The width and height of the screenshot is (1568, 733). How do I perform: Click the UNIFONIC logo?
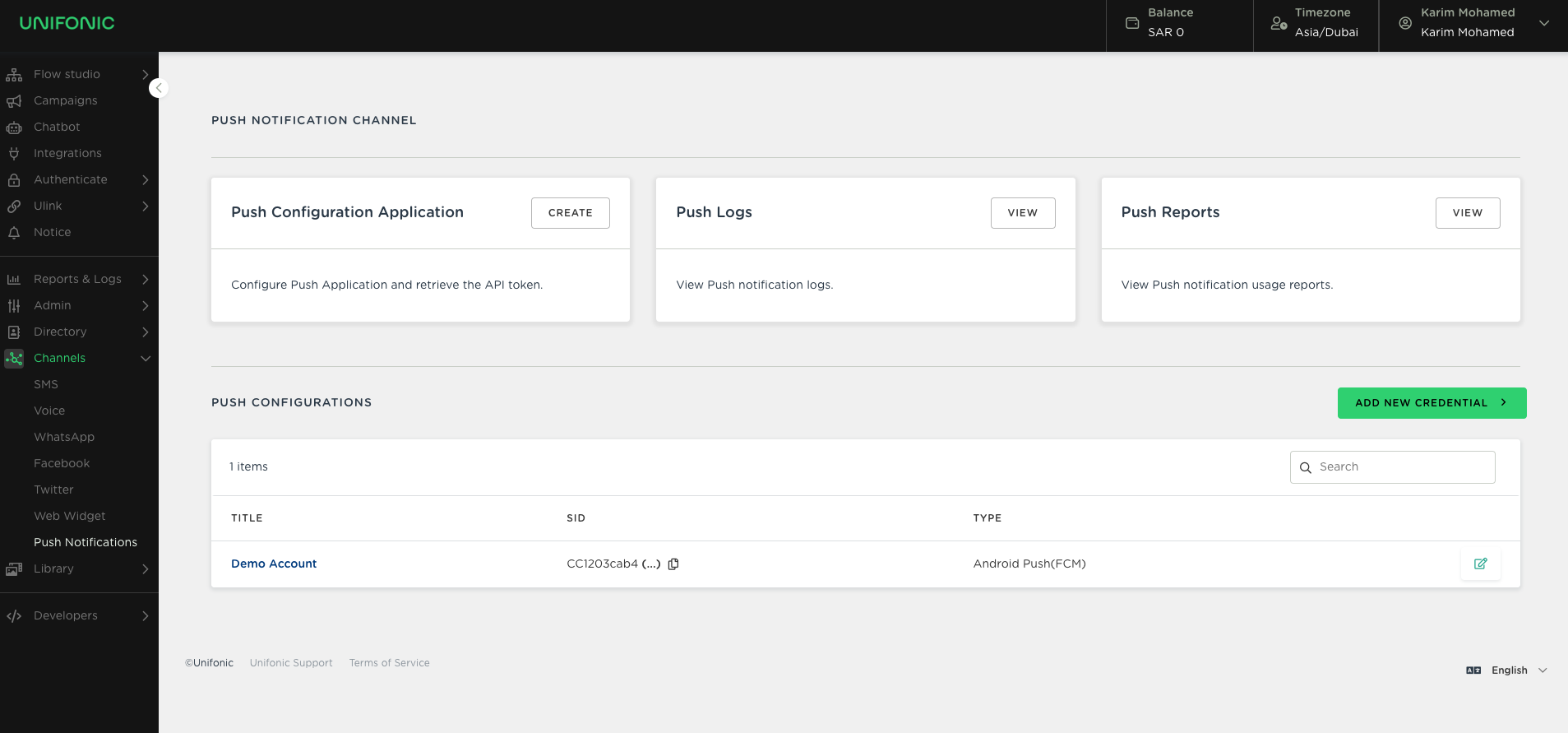pyautogui.click(x=67, y=23)
